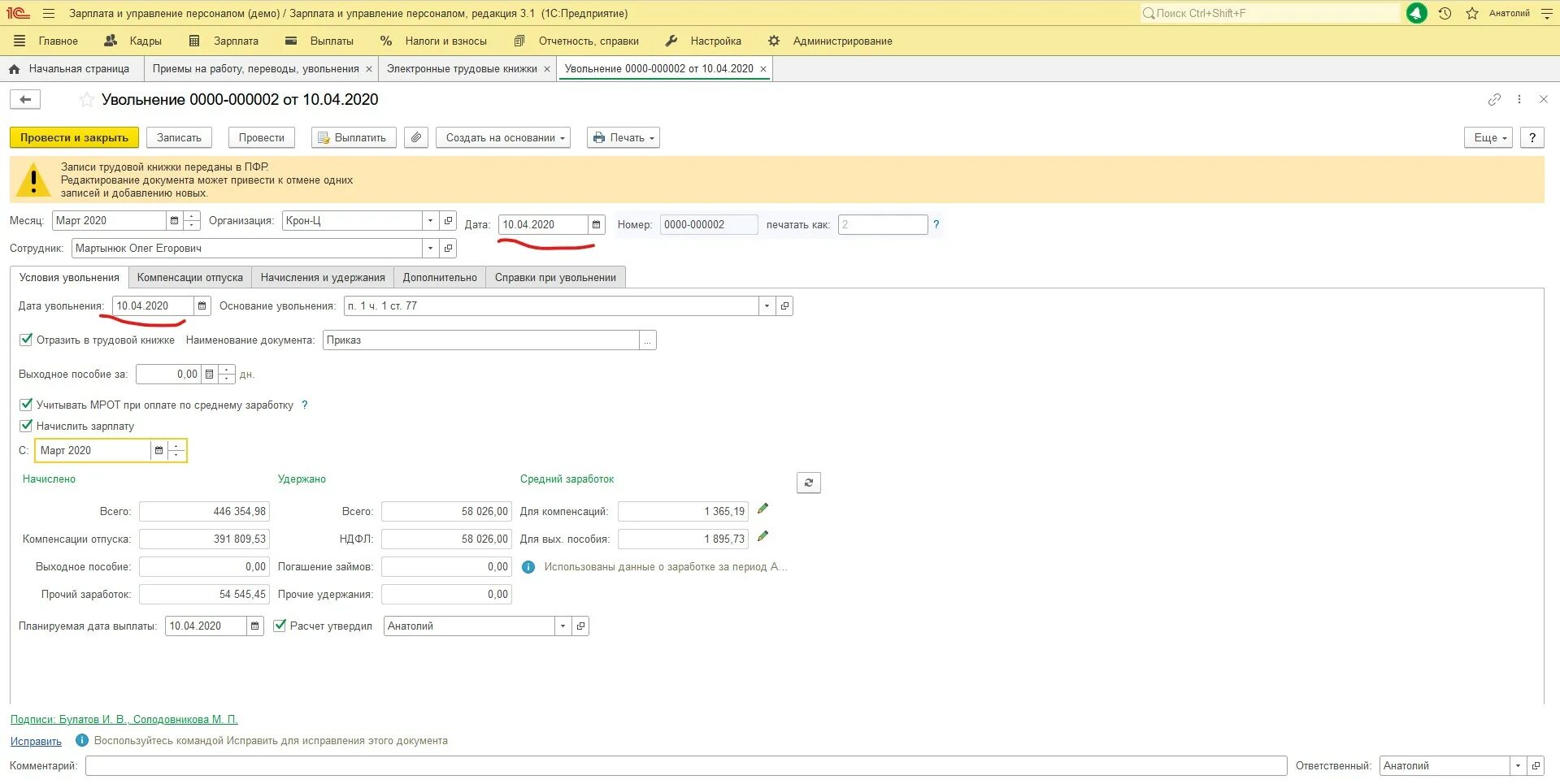Click help question mark near печатать как

(x=936, y=224)
